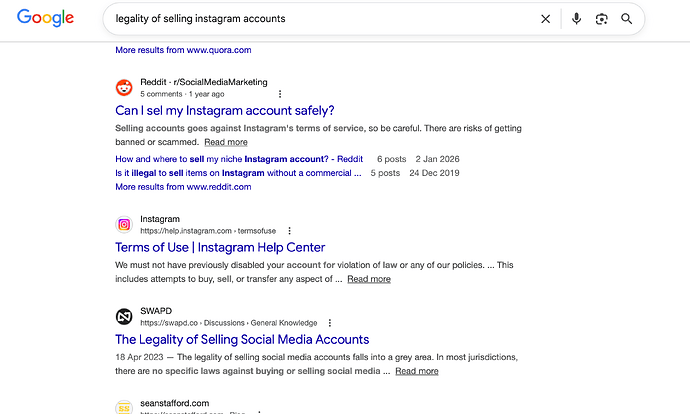
Task: Click the seanstafford.com site name
Action: click(175, 403)
